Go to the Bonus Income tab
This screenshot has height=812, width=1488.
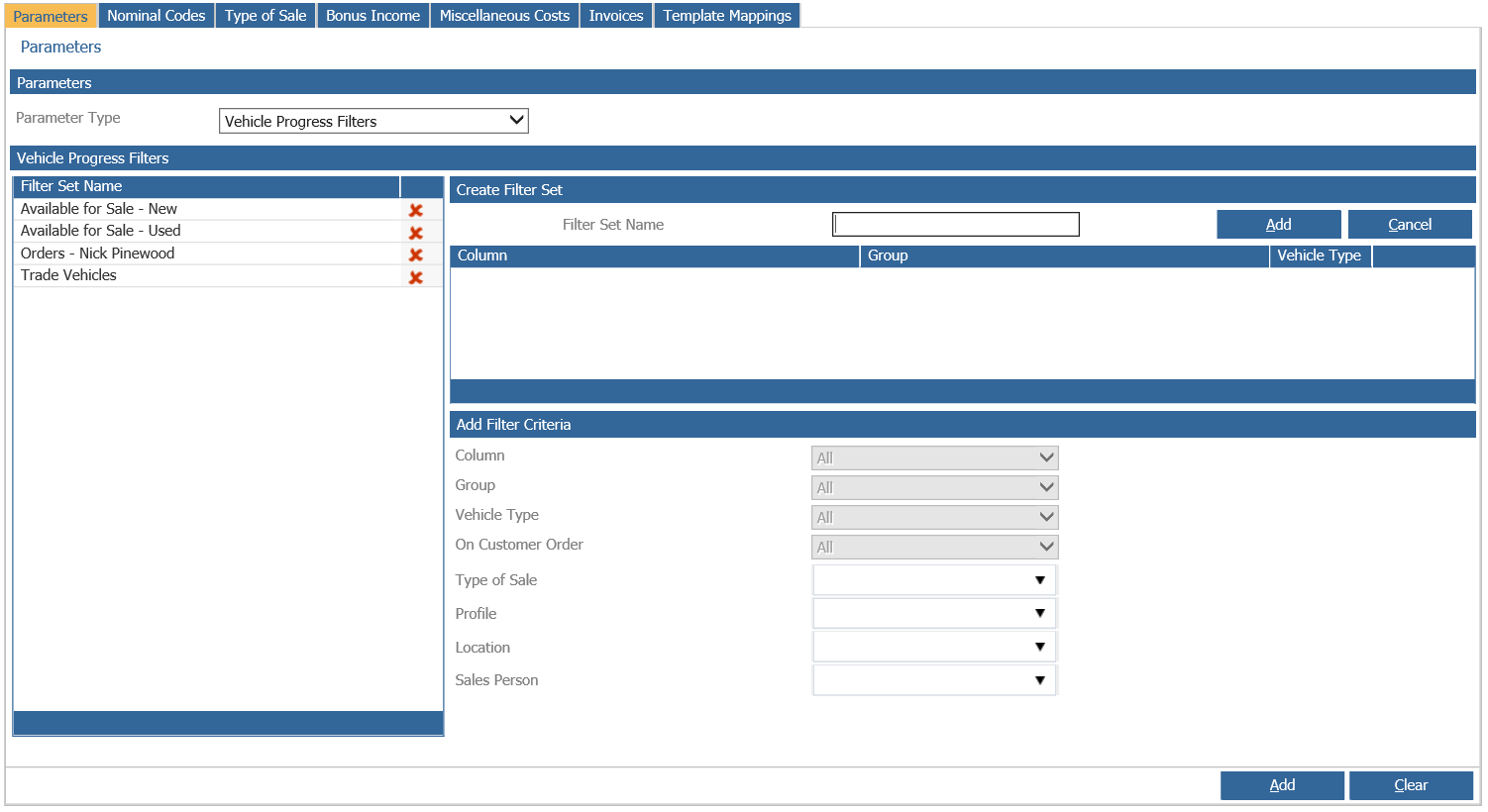[373, 16]
